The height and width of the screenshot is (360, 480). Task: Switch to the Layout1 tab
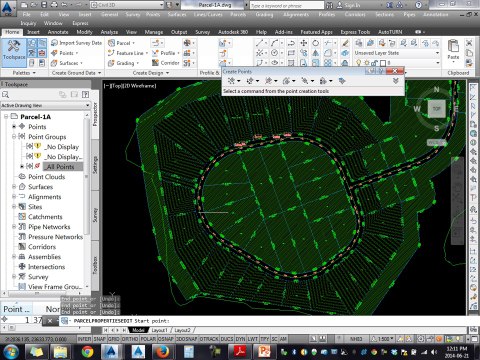point(159,330)
